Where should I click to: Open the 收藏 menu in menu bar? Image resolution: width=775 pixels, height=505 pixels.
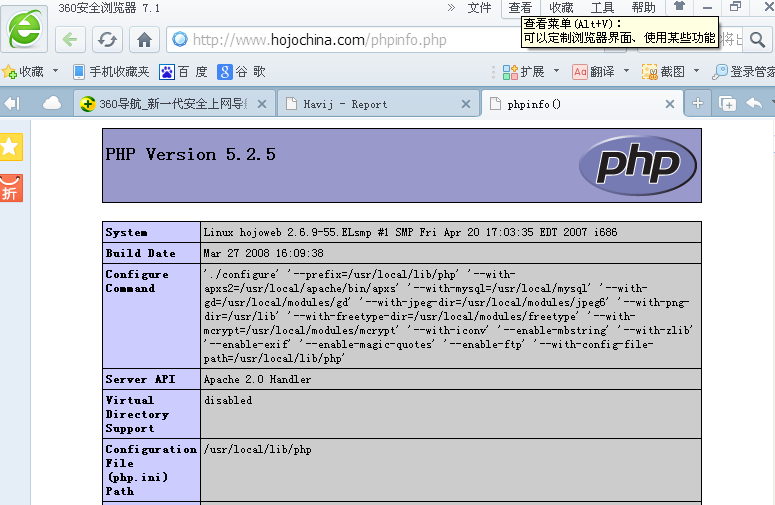(561, 8)
